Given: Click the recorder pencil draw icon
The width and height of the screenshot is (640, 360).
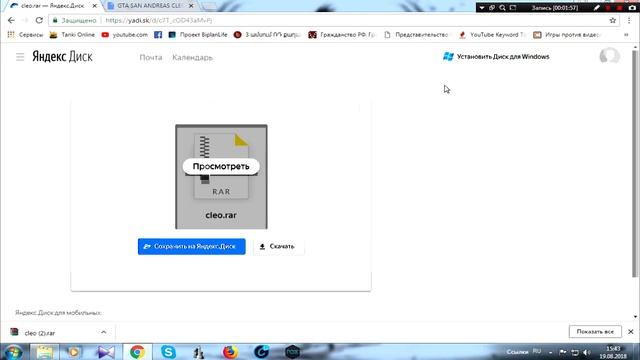Looking at the screenshot, I should pos(596,7).
